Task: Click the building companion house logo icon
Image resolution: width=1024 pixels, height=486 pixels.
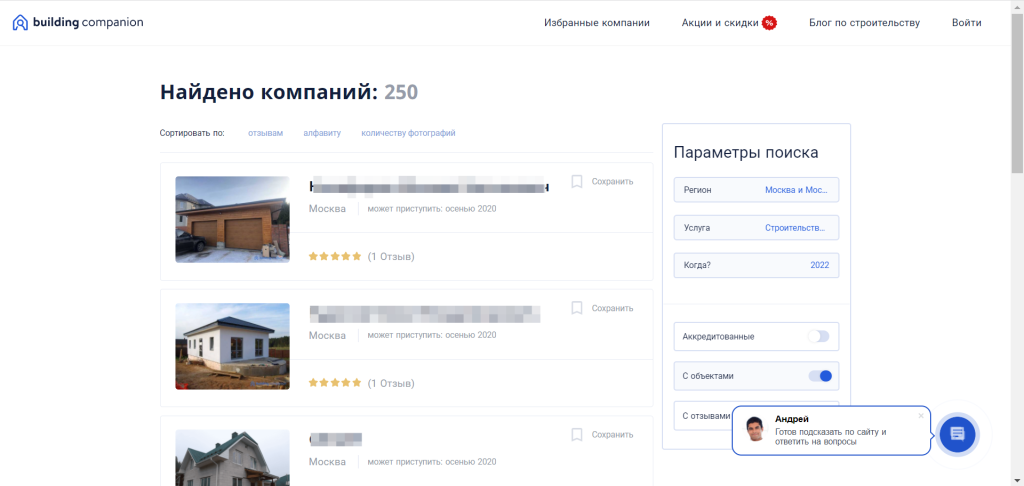Action: point(20,23)
